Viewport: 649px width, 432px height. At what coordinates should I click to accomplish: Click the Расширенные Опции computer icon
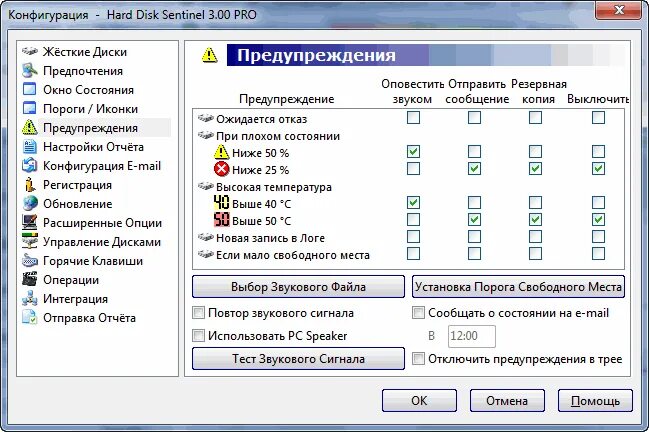[x=30, y=223]
